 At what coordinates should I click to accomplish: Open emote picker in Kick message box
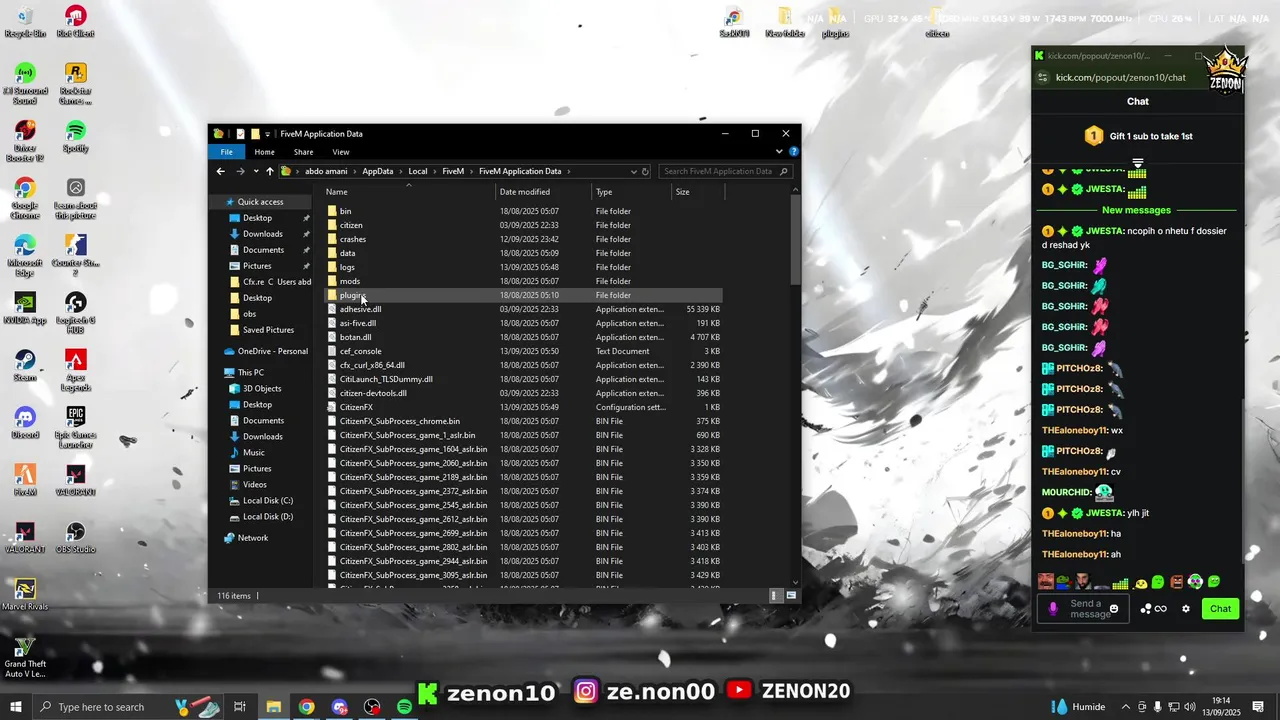click(x=1114, y=608)
